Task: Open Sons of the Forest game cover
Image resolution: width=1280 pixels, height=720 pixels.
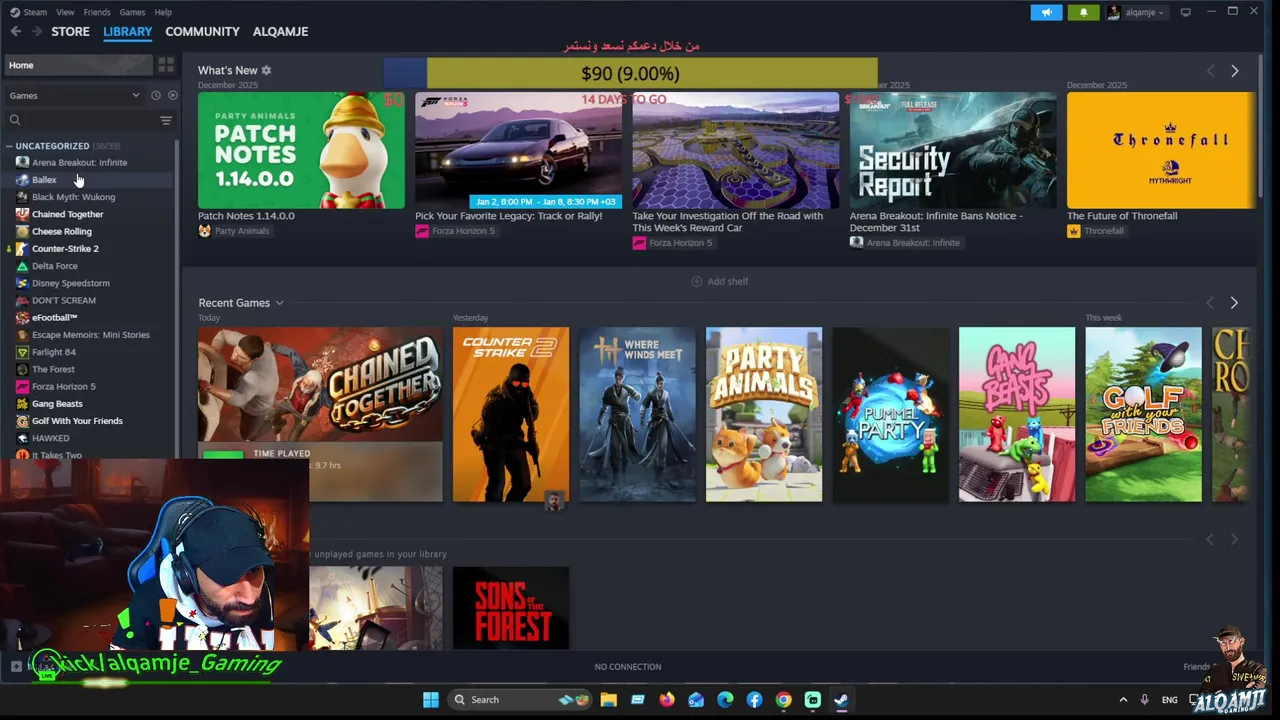Action: 510,608
